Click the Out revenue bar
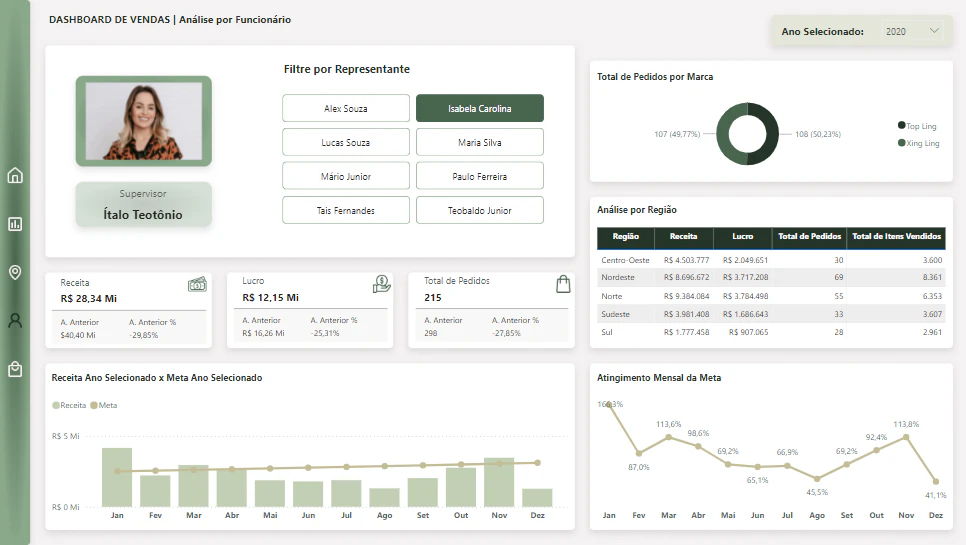The height and width of the screenshot is (545, 966). click(x=461, y=487)
